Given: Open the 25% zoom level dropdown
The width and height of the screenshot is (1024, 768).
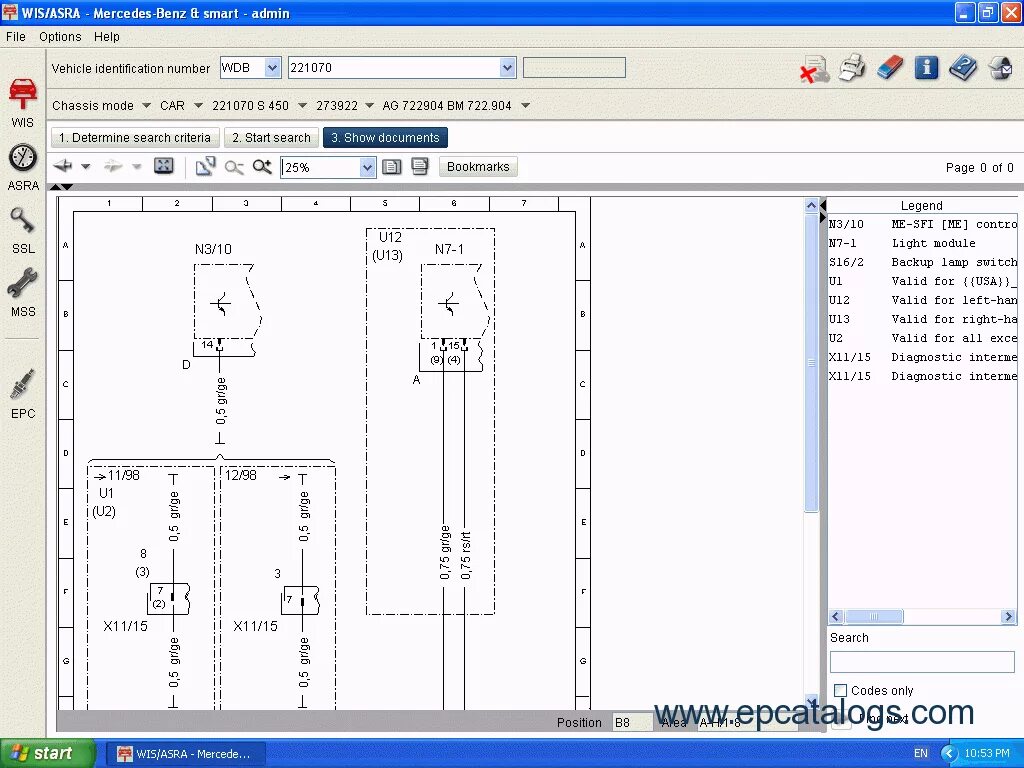Looking at the screenshot, I should tap(367, 167).
